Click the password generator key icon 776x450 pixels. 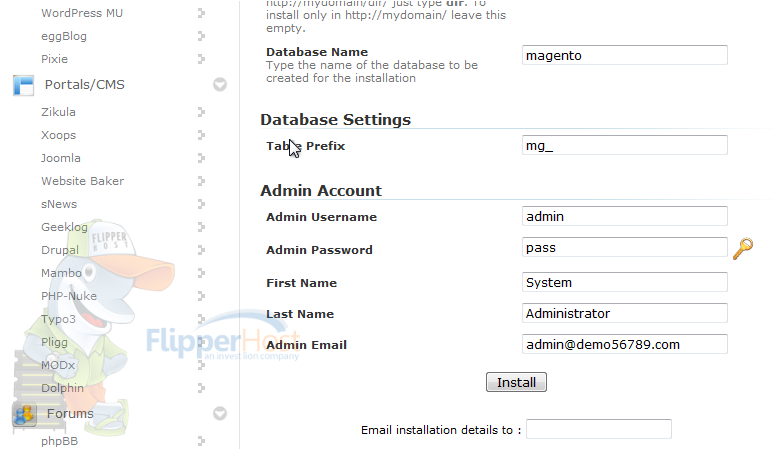coord(743,249)
